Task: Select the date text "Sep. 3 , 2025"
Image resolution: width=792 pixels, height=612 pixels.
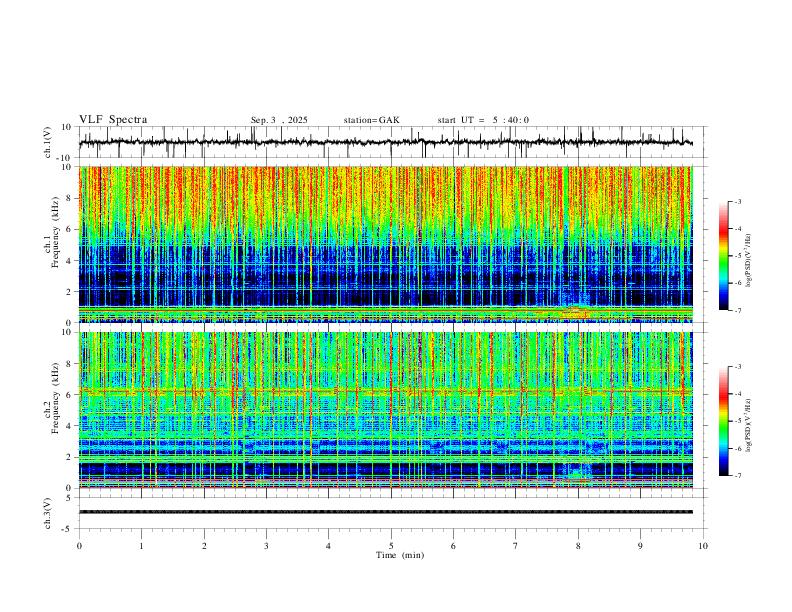Action: point(279,120)
